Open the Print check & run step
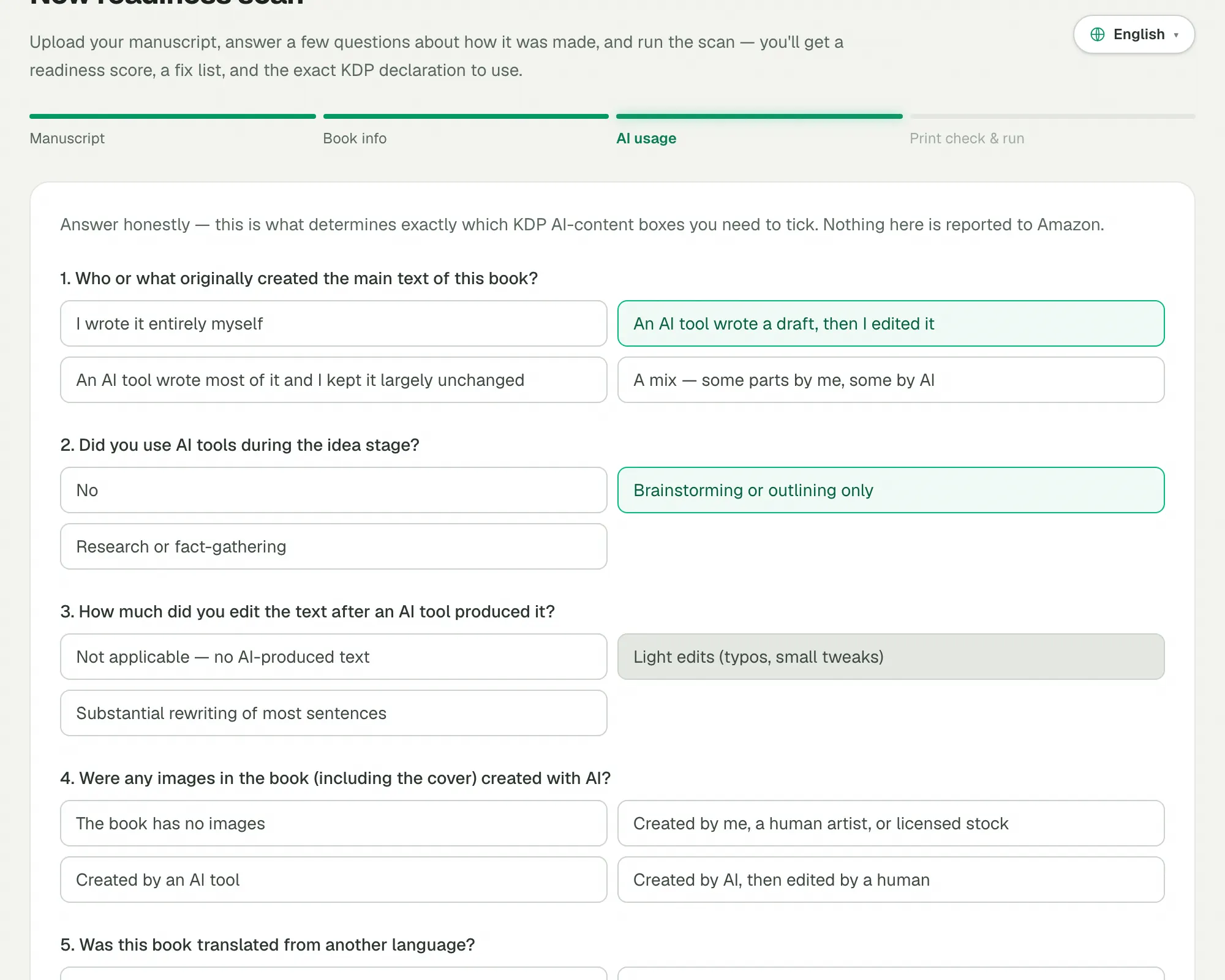Viewport: 1225px width, 980px height. tap(967, 138)
